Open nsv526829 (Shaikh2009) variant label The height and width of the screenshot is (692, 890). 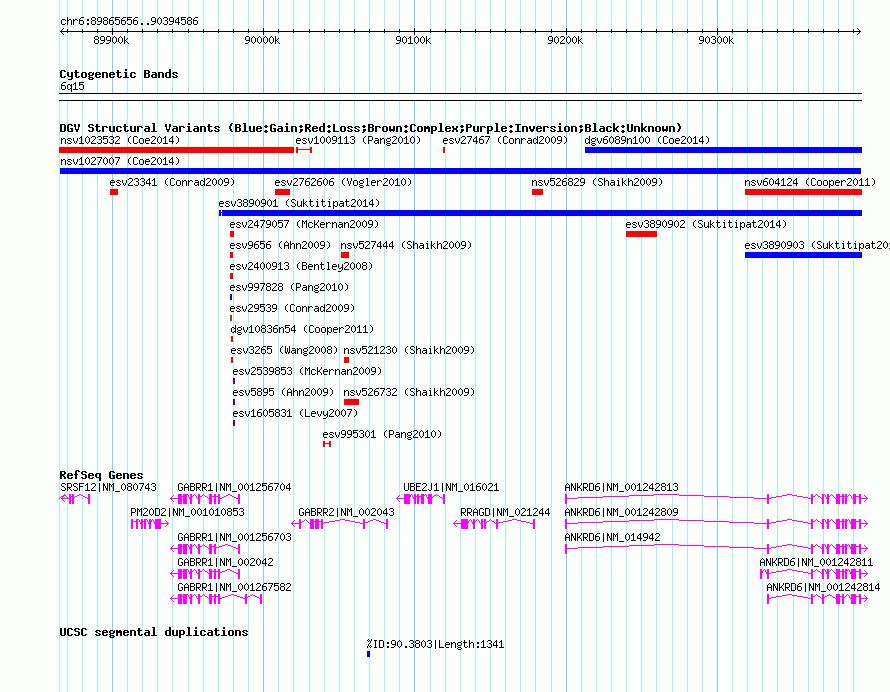pos(597,182)
